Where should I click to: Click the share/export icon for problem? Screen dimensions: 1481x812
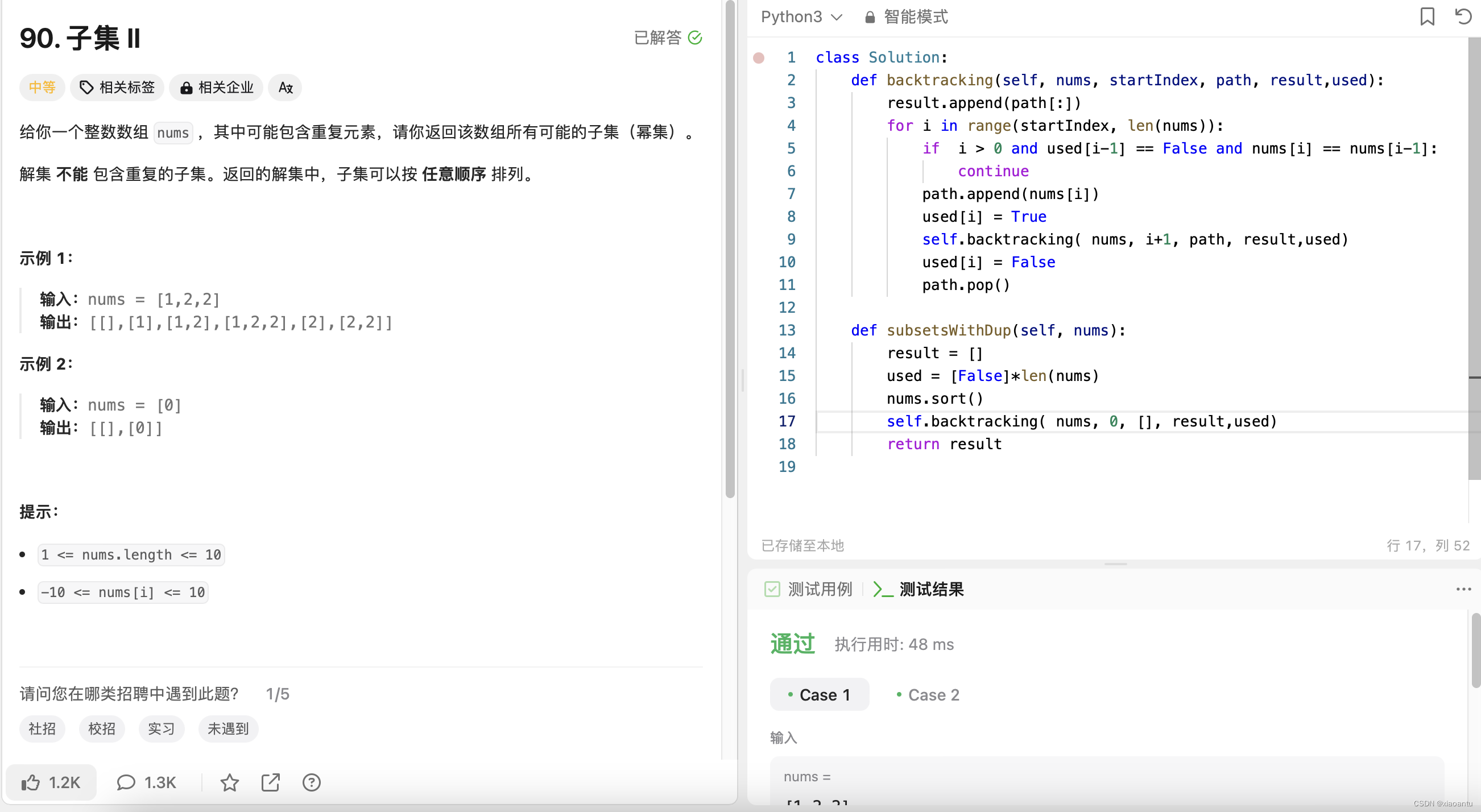point(270,782)
